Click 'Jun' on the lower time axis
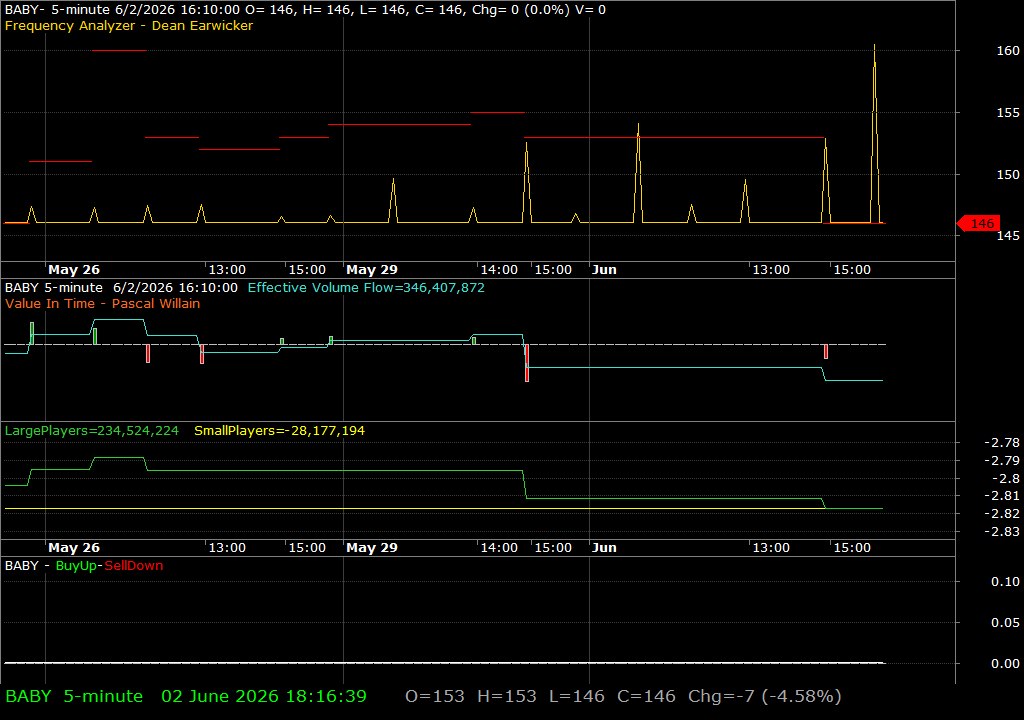This screenshot has width=1024, height=720. [x=604, y=548]
